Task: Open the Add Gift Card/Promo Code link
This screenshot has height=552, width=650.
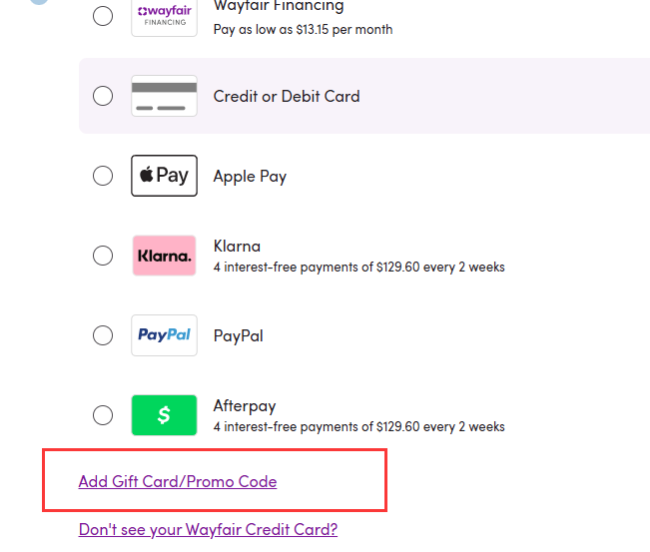Action: [178, 482]
